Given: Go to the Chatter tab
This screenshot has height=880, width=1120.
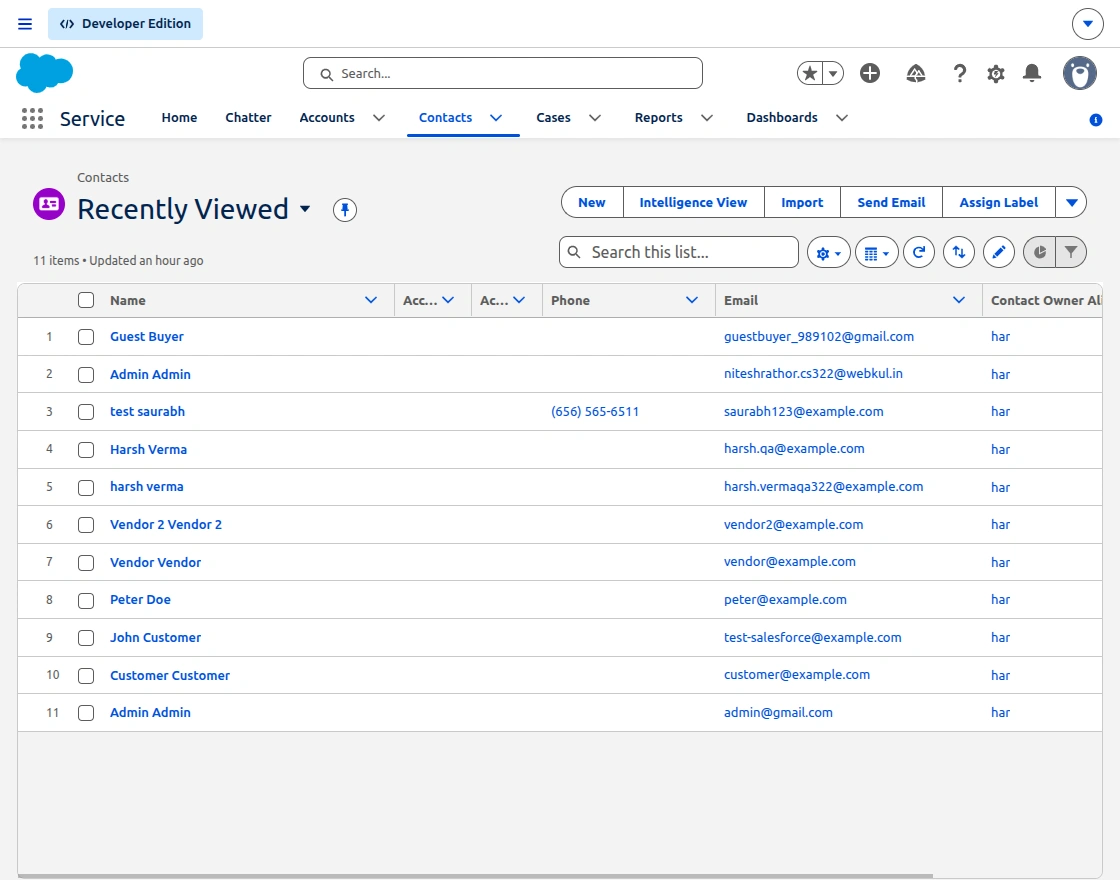Looking at the screenshot, I should pos(249,118).
